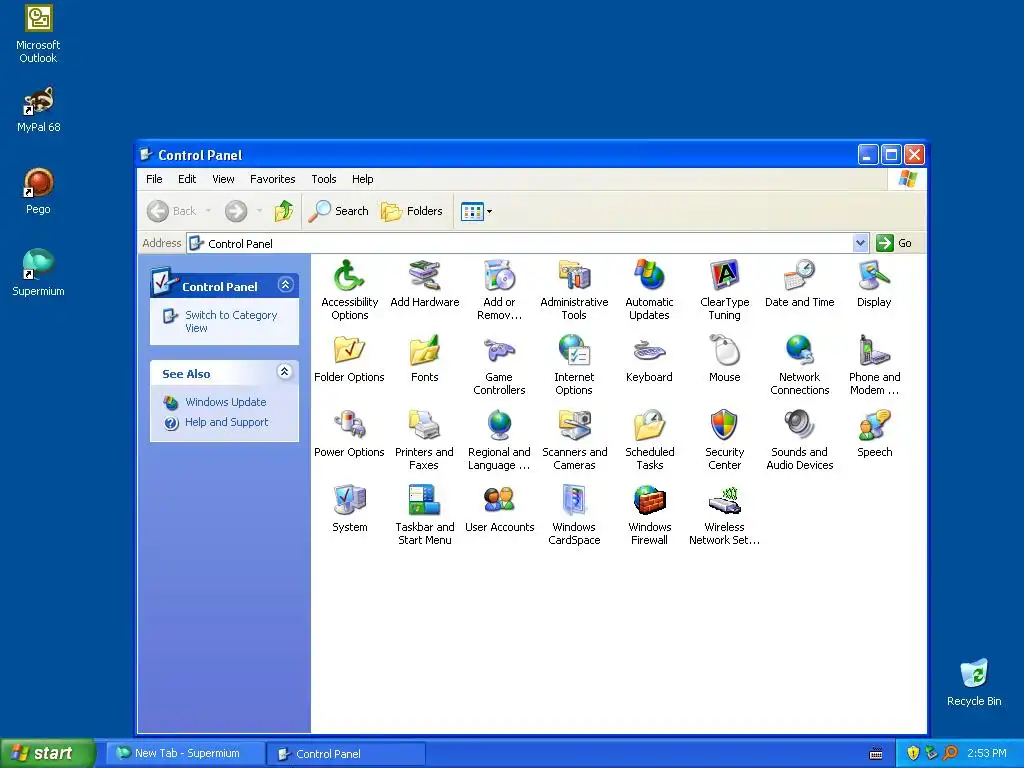Open Phone and Modem options icon
This screenshot has width=1024, height=768.
click(874, 364)
